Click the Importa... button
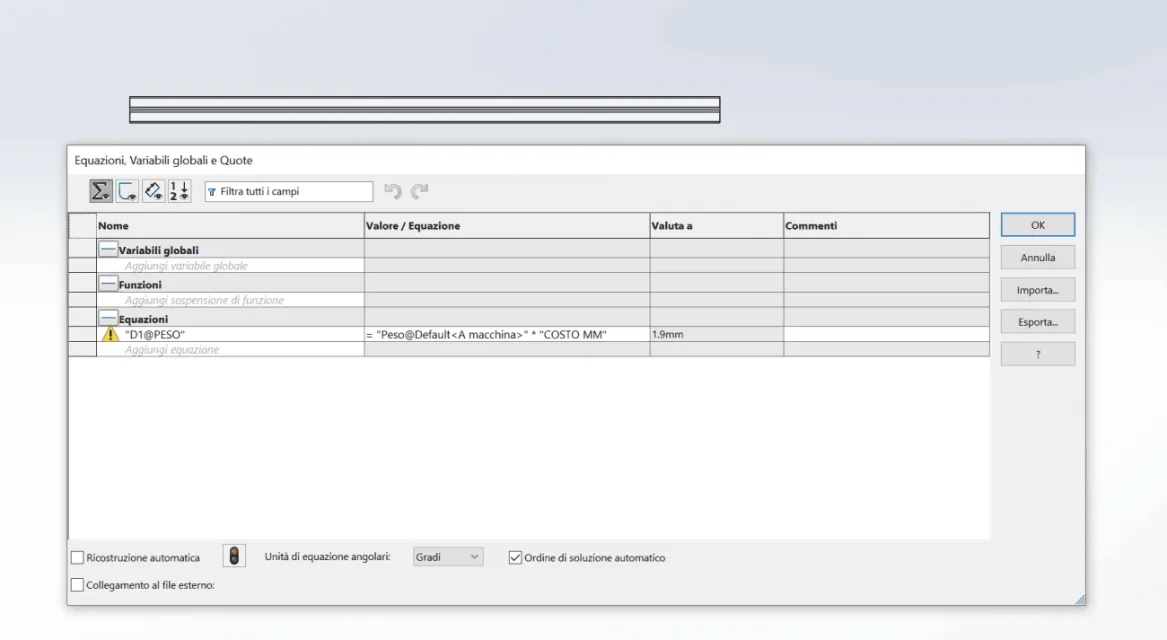 pyautogui.click(x=1037, y=289)
